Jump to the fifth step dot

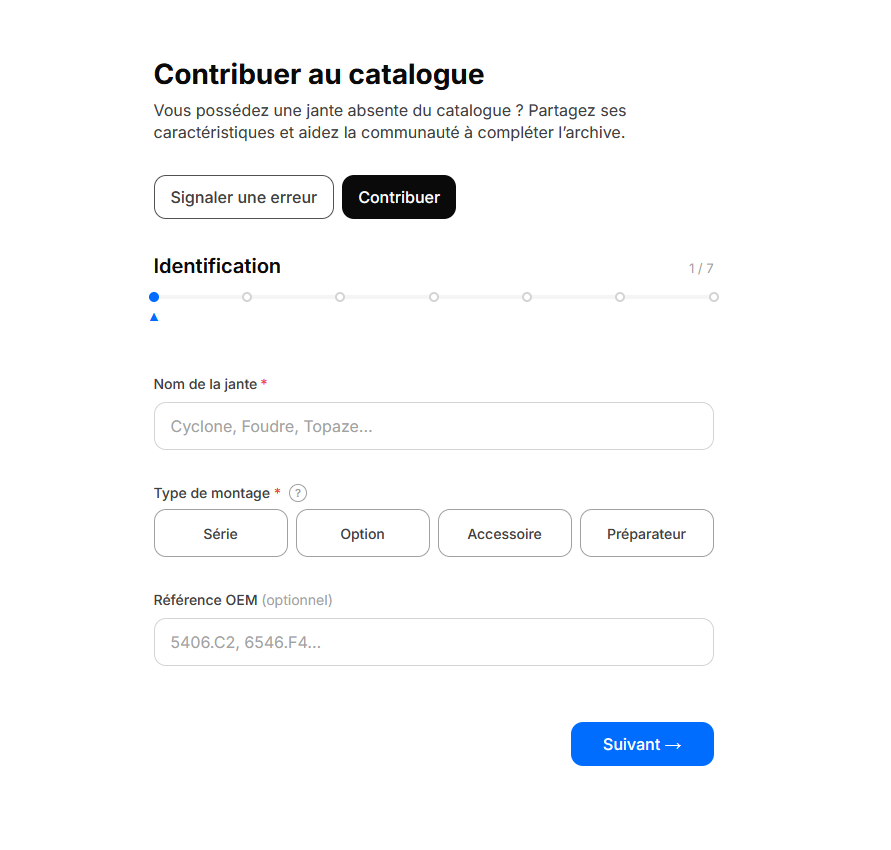527,297
